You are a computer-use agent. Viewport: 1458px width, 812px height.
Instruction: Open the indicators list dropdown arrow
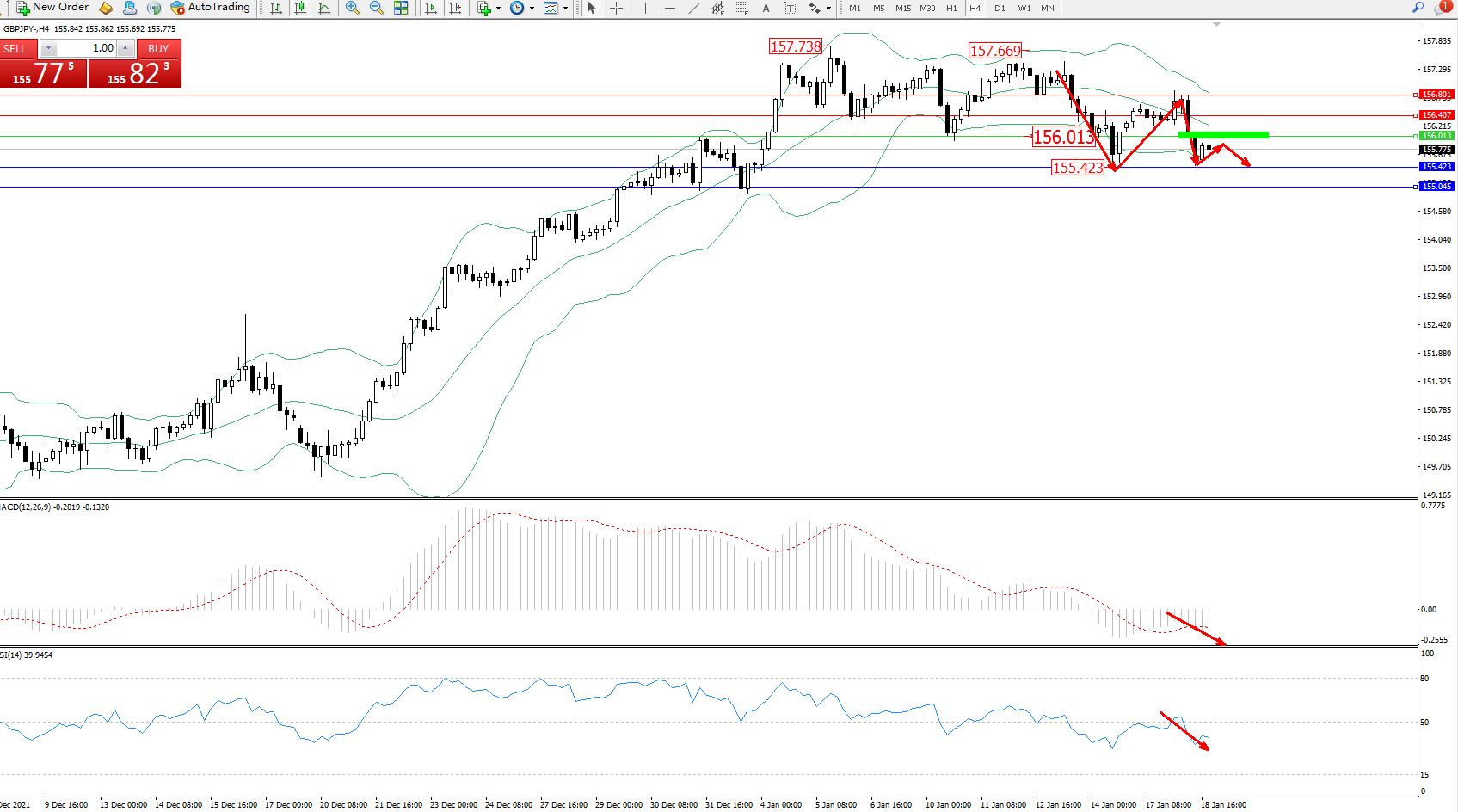(x=499, y=8)
